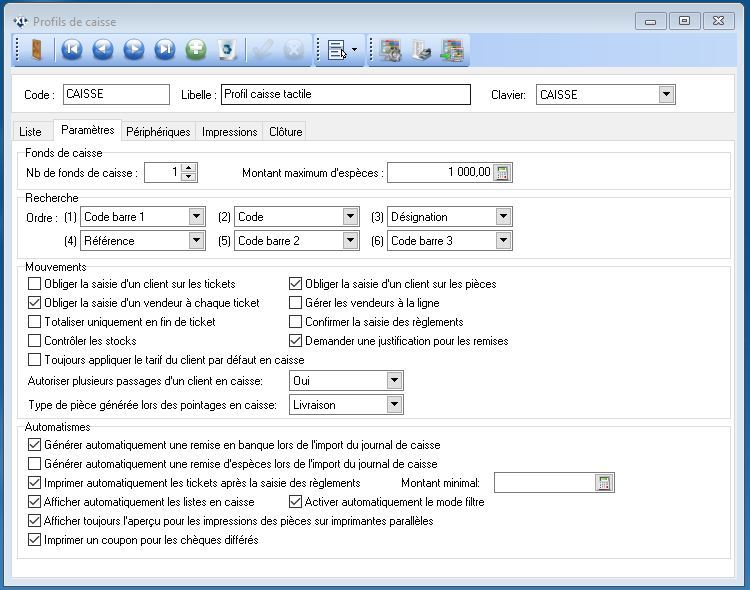Click the Code field containing CAISSE

click(116, 94)
